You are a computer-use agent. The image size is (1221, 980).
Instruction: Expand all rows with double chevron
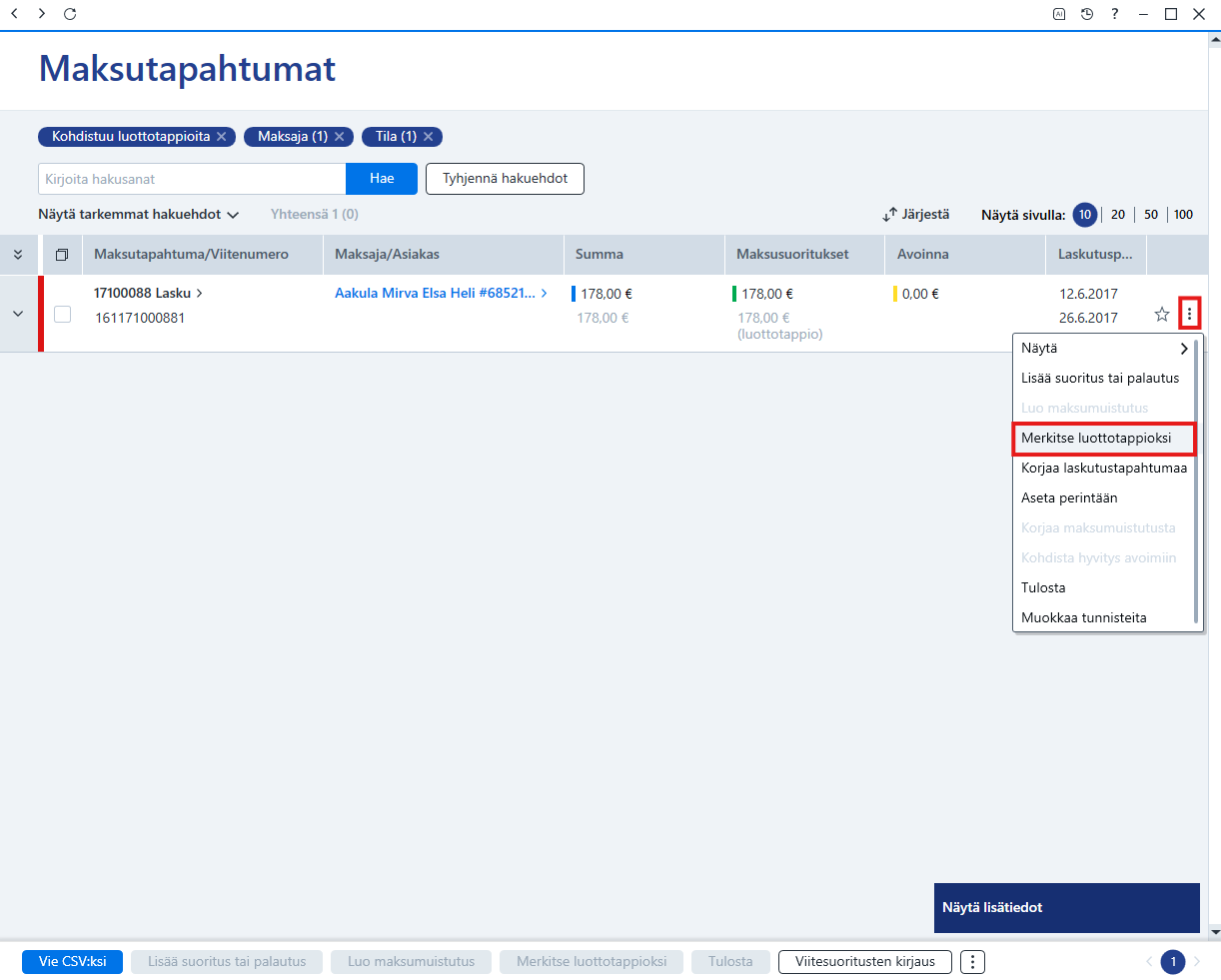tap(18, 255)
